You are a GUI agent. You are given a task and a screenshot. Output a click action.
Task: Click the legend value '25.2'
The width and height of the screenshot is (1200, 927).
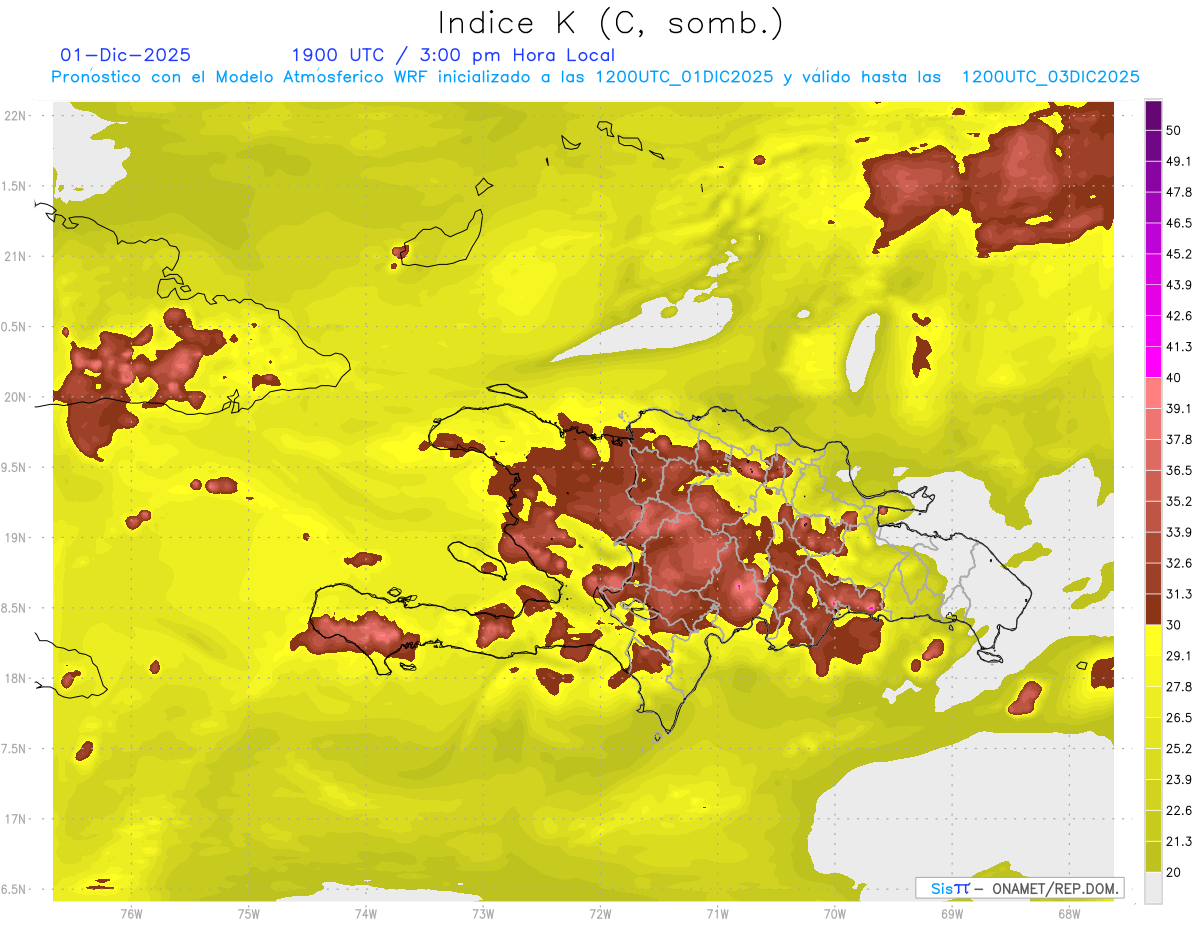tap(1180, 749)
